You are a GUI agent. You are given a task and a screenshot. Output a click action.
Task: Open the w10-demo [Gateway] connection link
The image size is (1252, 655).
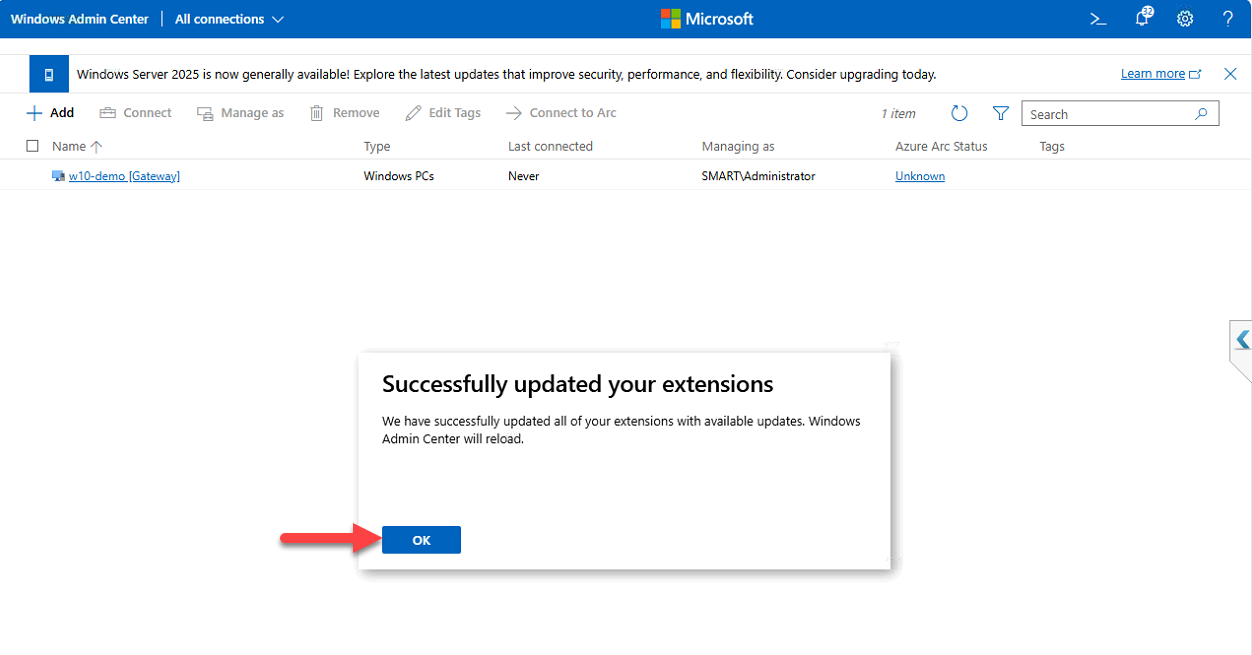tap(124, 176)
